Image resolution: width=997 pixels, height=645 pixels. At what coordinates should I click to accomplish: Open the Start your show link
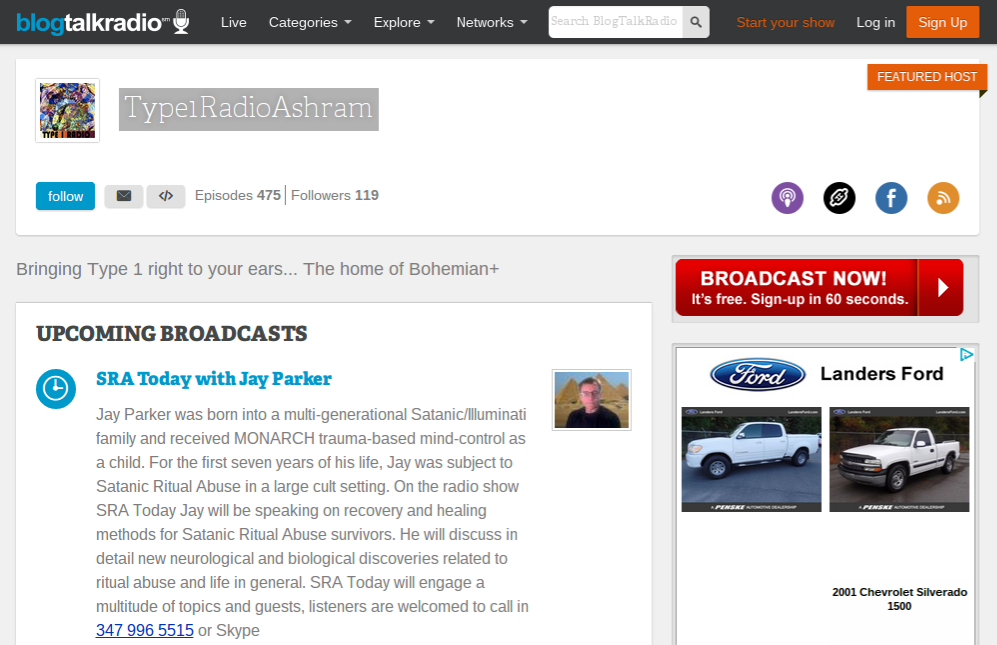[785, 22]
